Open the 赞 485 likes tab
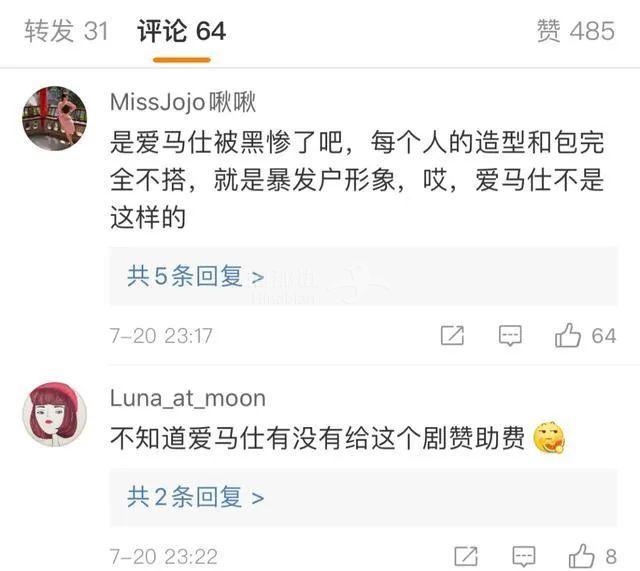Image resolution: width=640 pixels, height=571 pixels. (575, 31)
